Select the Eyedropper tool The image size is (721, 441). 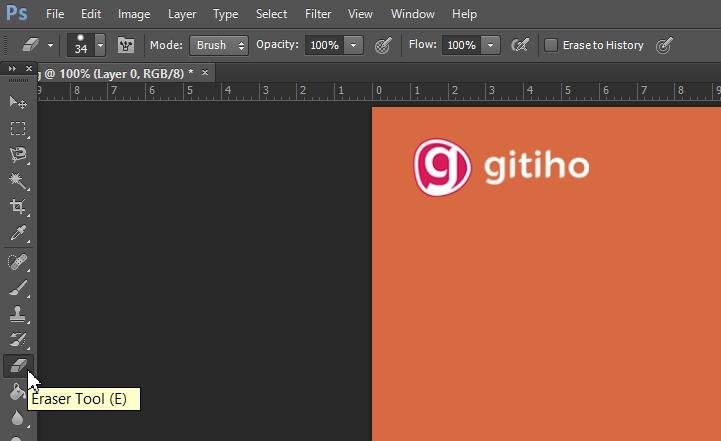click(x=18, y=233)
